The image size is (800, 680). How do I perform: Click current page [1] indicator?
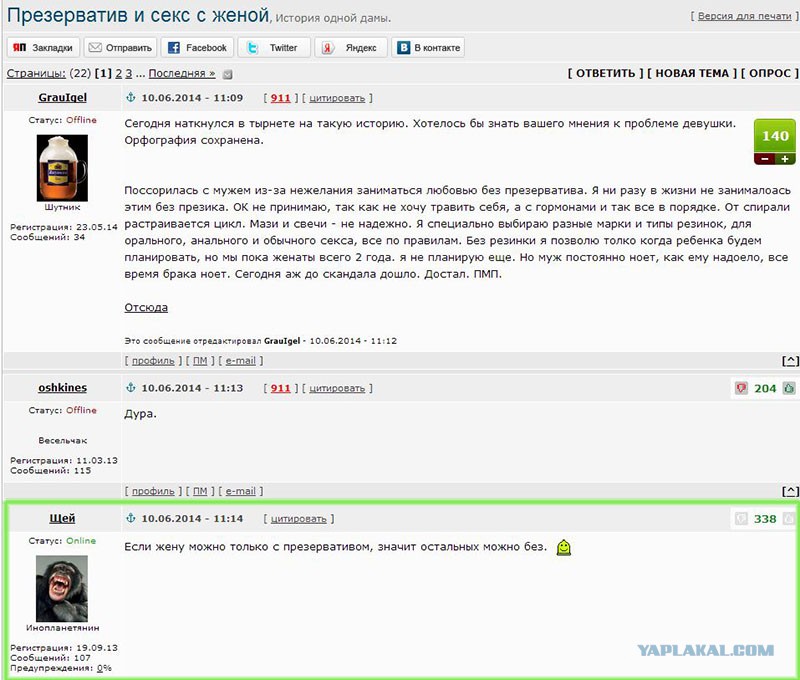104,73
